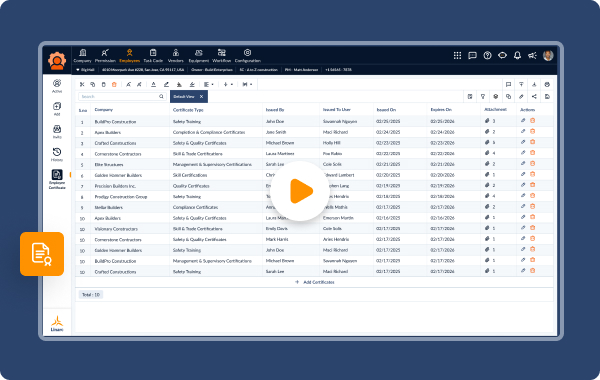Click the Certificate Type column header
This screenshot has height=380, width=600.
[x=188, y=110]
